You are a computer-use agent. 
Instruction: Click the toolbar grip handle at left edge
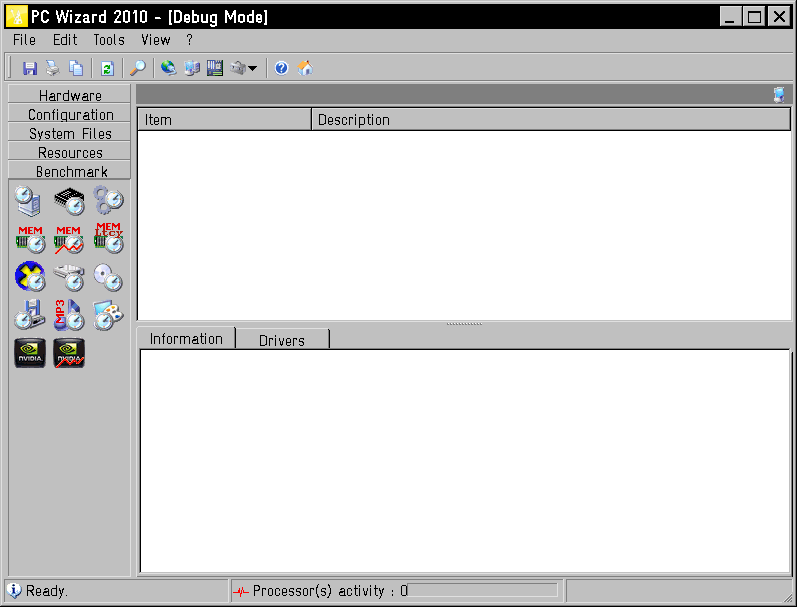point(10,68)
